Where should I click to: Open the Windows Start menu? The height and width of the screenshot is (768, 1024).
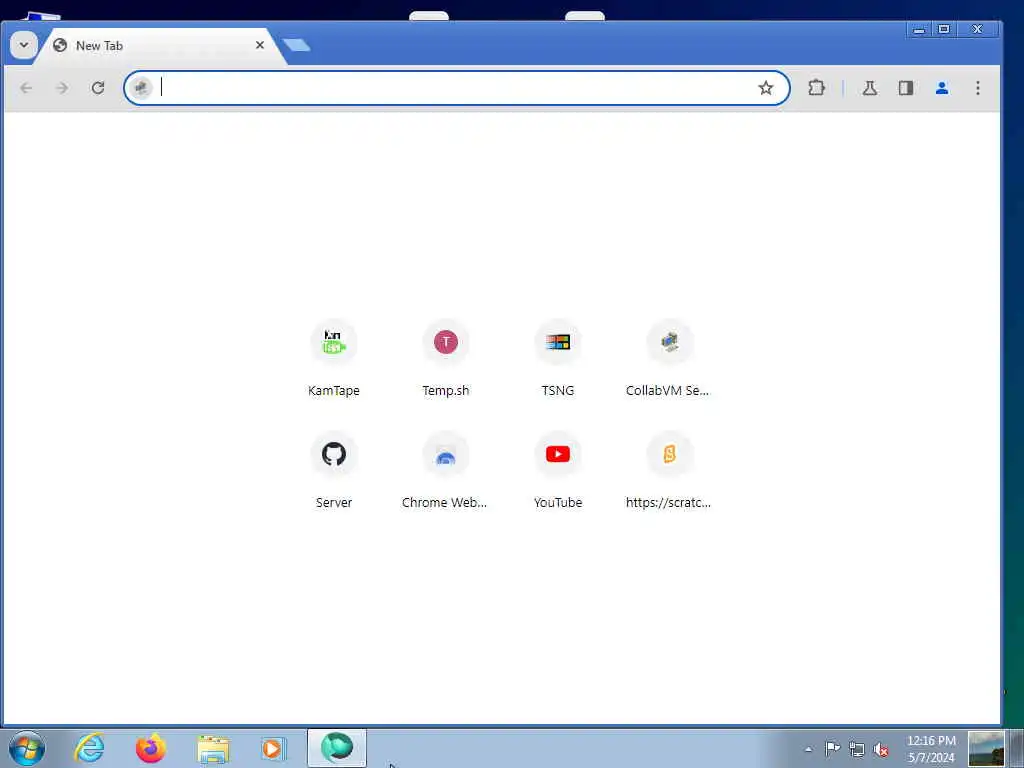pyautogui.click(x=27, y=748)
